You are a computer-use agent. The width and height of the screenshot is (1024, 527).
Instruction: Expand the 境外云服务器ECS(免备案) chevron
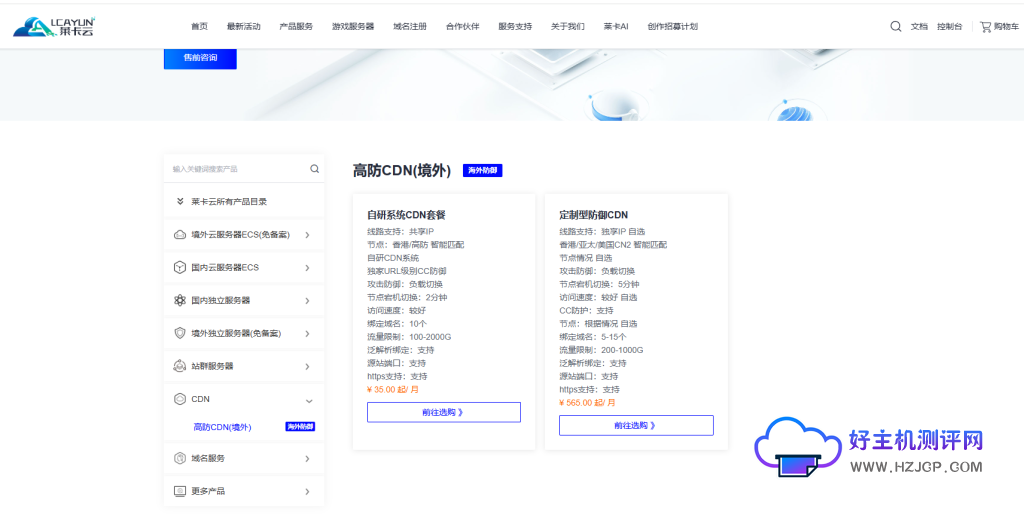pos(308,235)
